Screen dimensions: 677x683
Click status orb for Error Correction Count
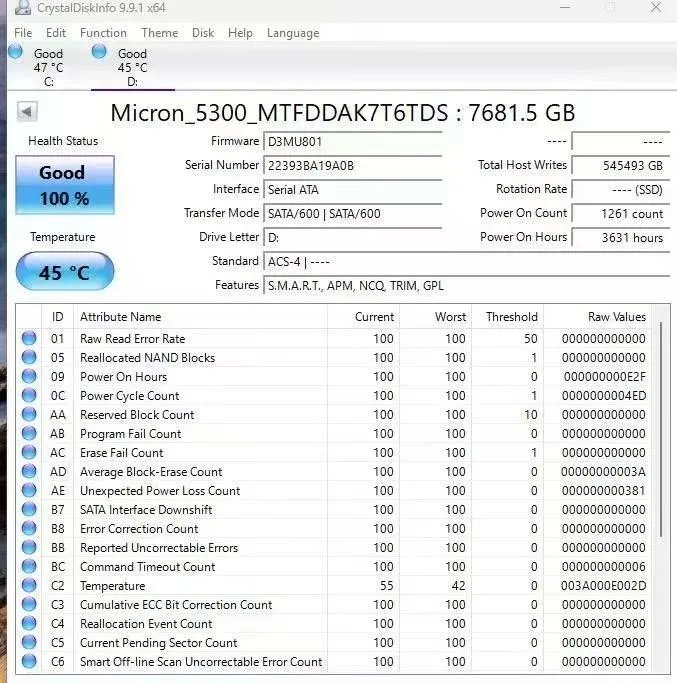(29, 528)
